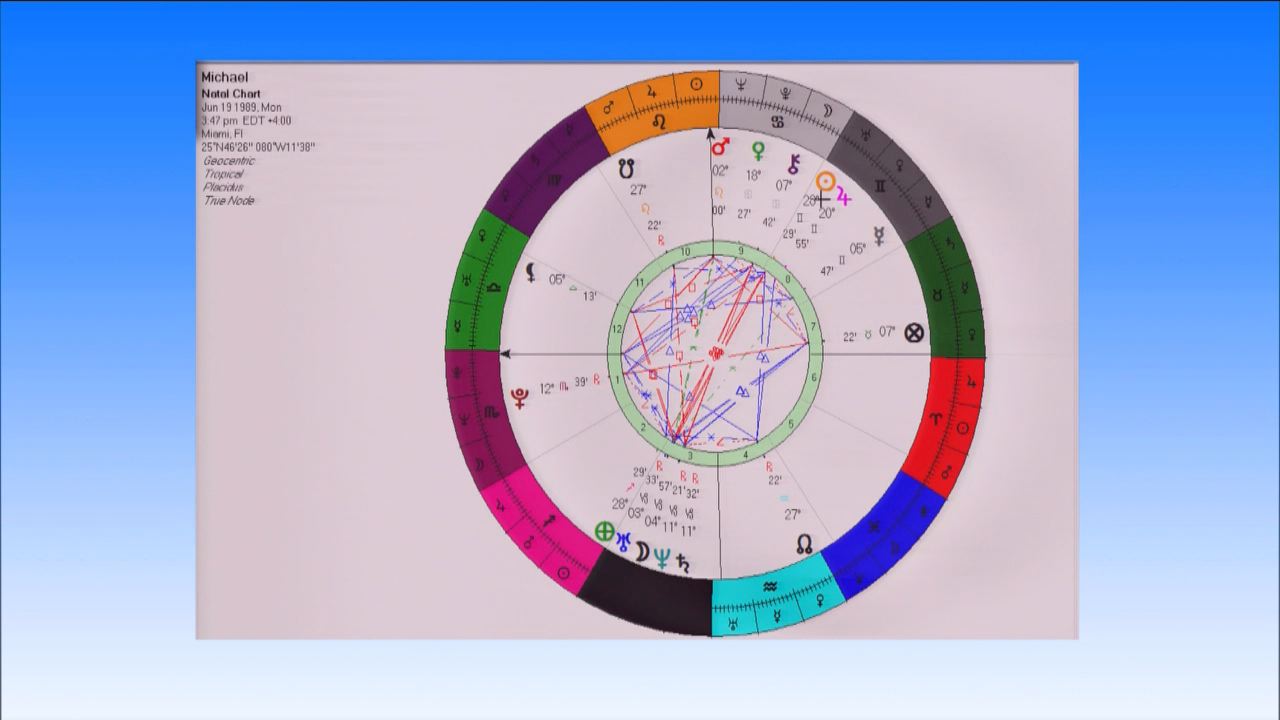Viewport: 1280px width, 720px height.
Task: Click the red Mars glyph near the Midheaven
Action: [720, 148]
